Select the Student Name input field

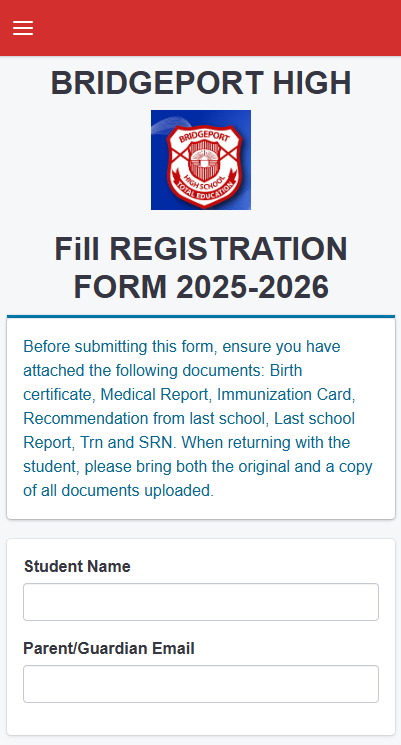pos(201,602)
